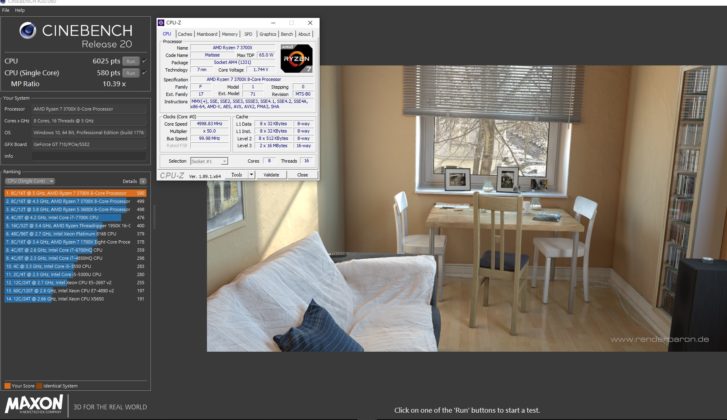This screenshot has height=420, width=727.
Task: Click the Your Score orange legend swatch
Action: point(7,386)
